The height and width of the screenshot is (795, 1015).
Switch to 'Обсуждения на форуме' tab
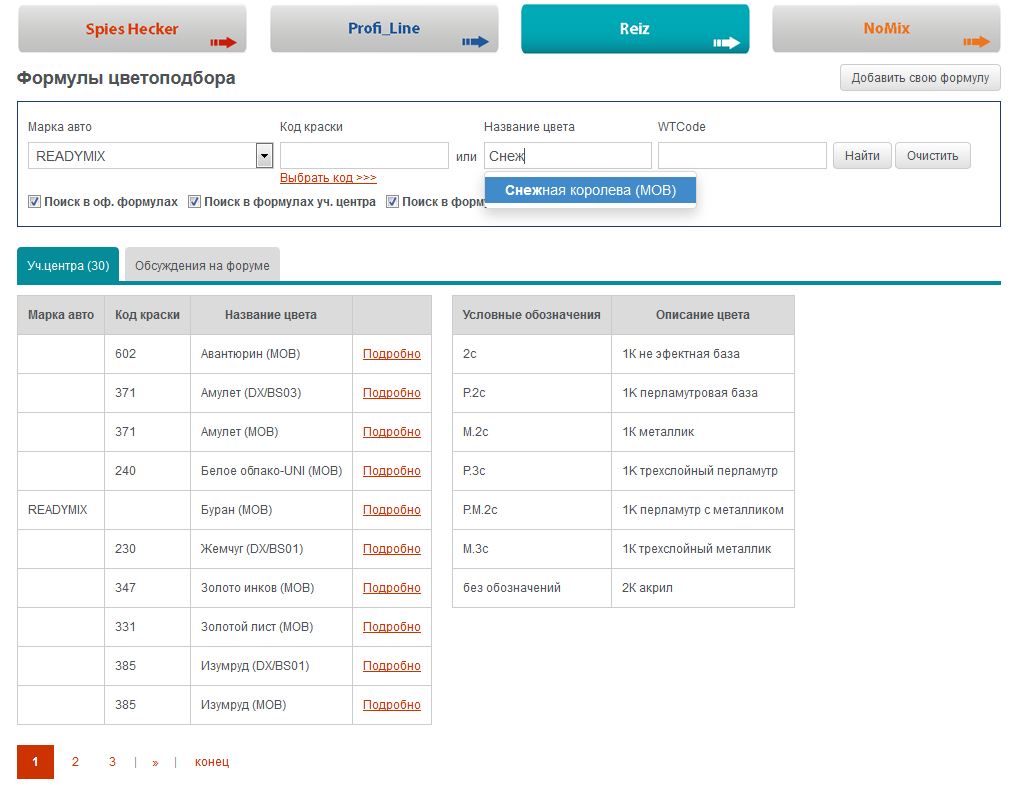[202, 265]
